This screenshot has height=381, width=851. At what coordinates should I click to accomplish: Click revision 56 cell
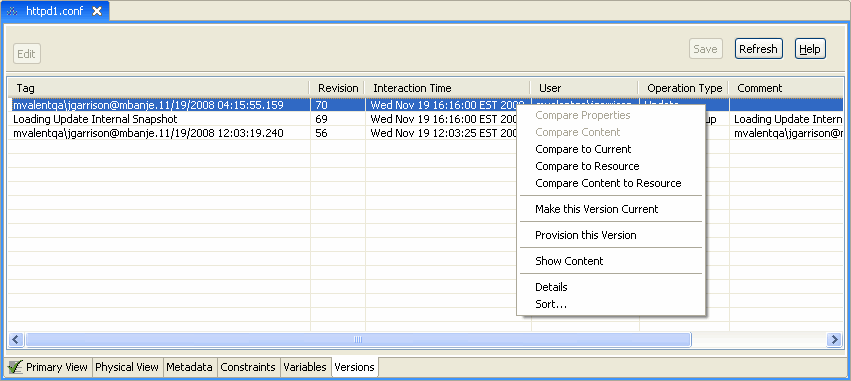pos(338,133)
